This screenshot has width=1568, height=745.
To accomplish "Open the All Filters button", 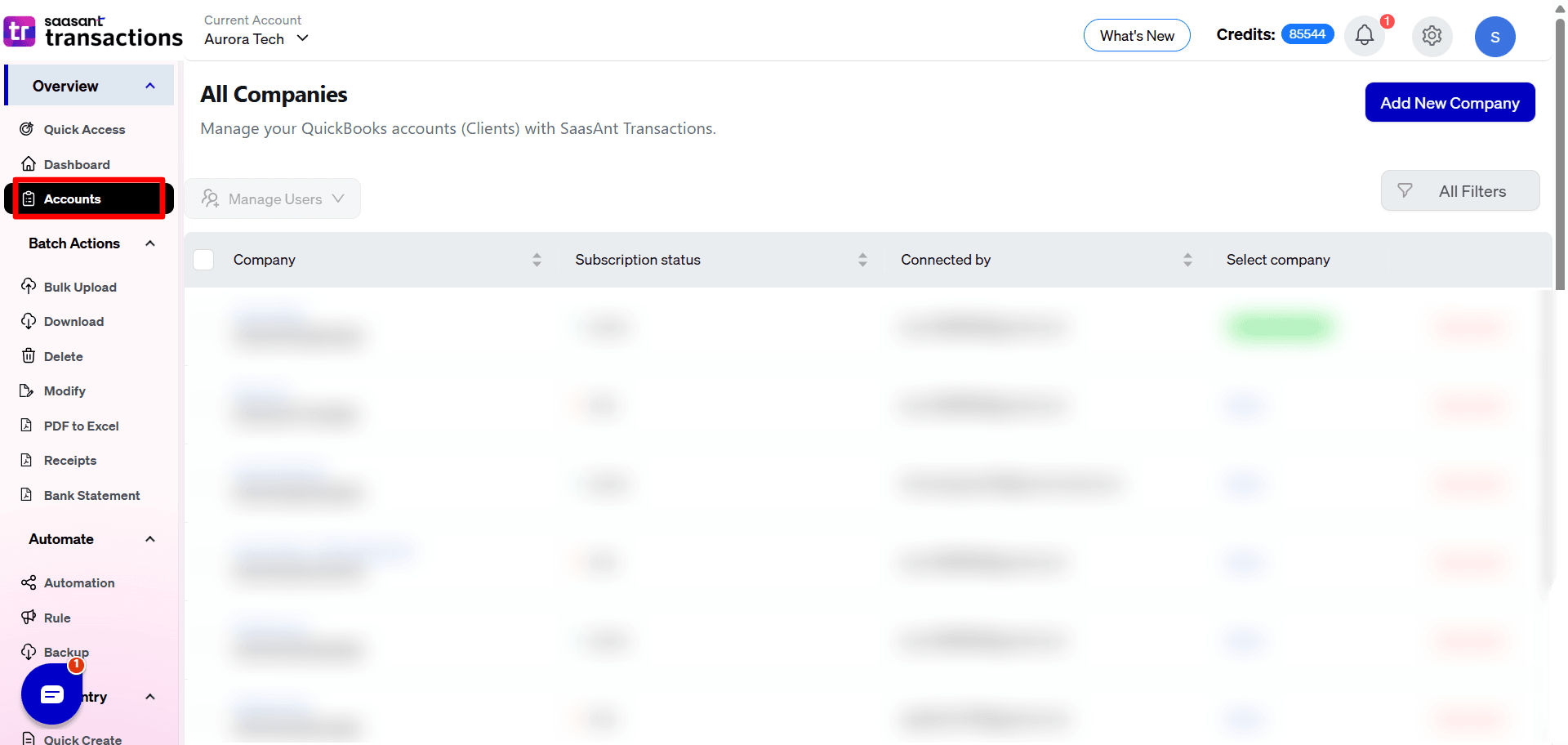I will [x=1460, y=190].
